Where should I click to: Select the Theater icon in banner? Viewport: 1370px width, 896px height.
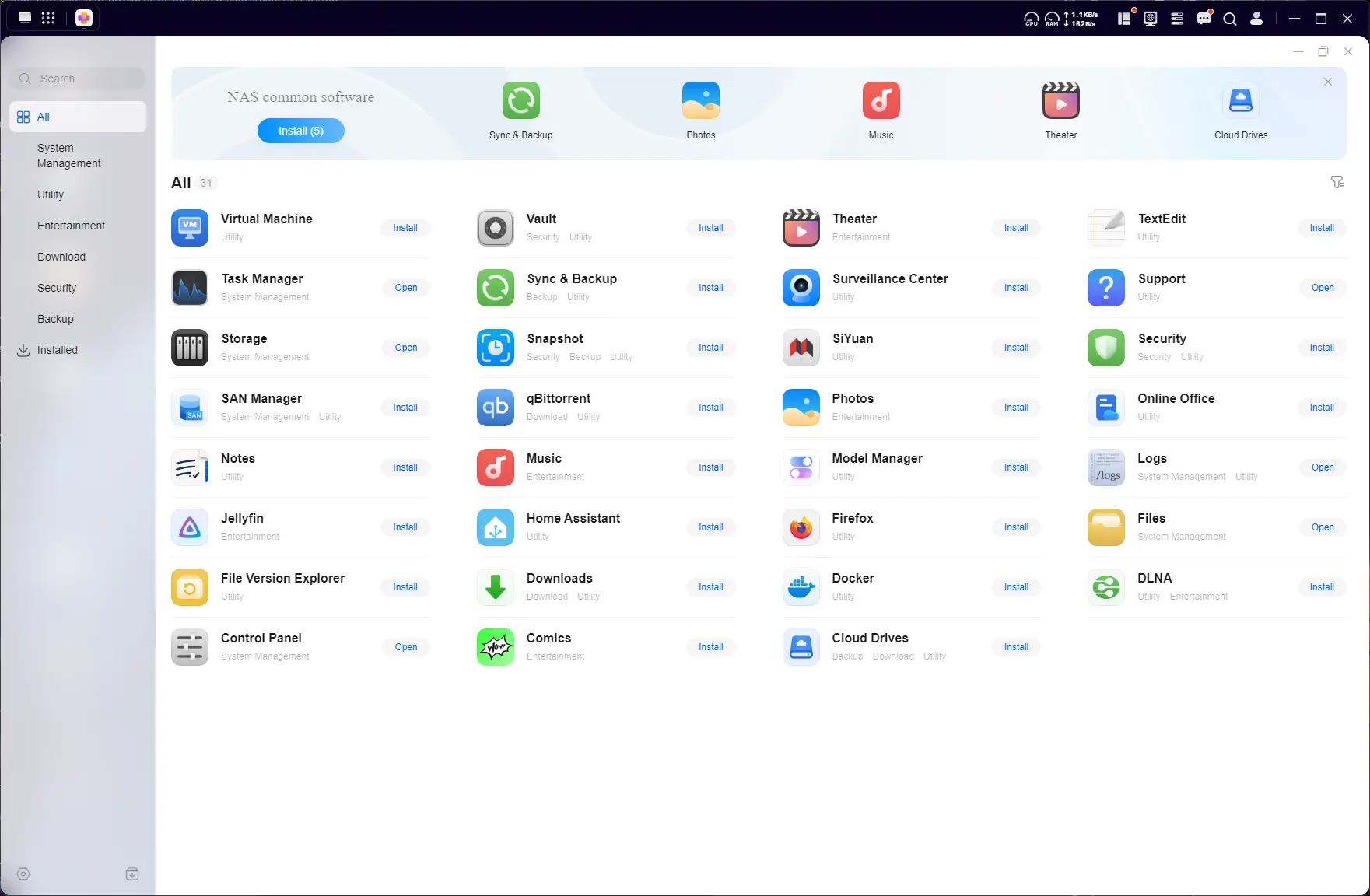click(x=1061, y=100)
